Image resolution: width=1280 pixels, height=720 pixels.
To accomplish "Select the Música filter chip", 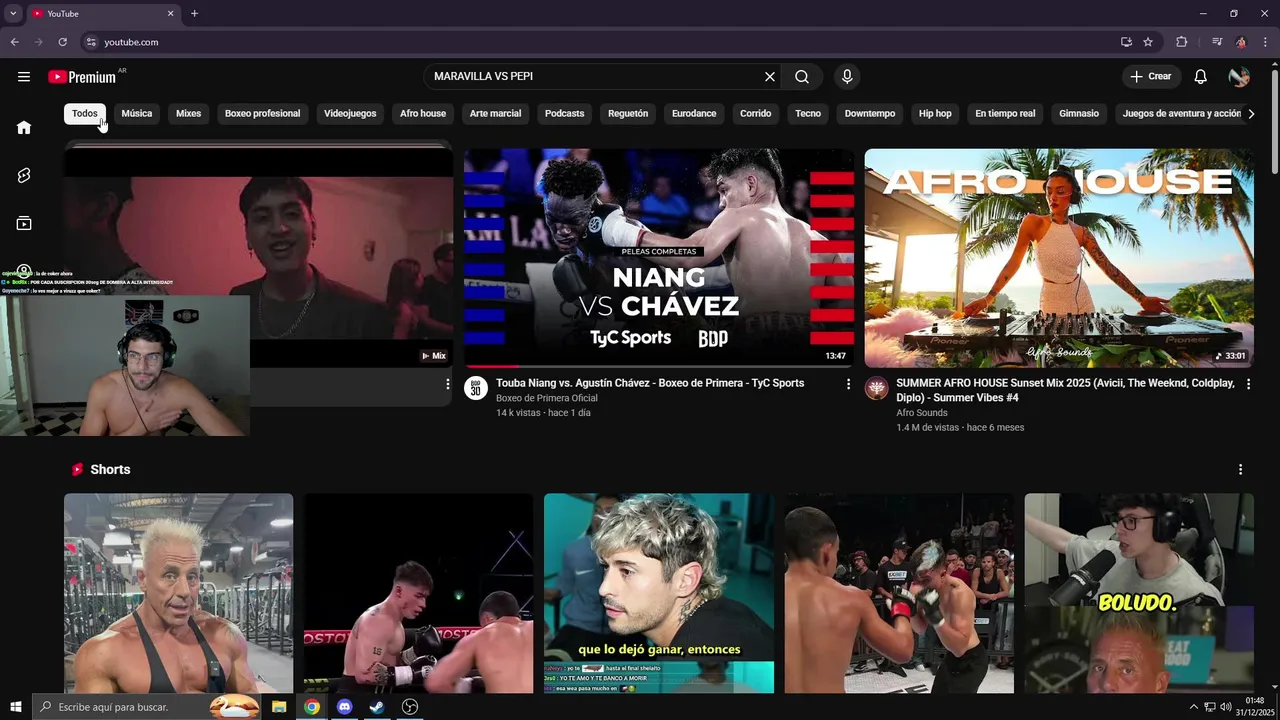I will pyautogui.click(x=137, y=113).
